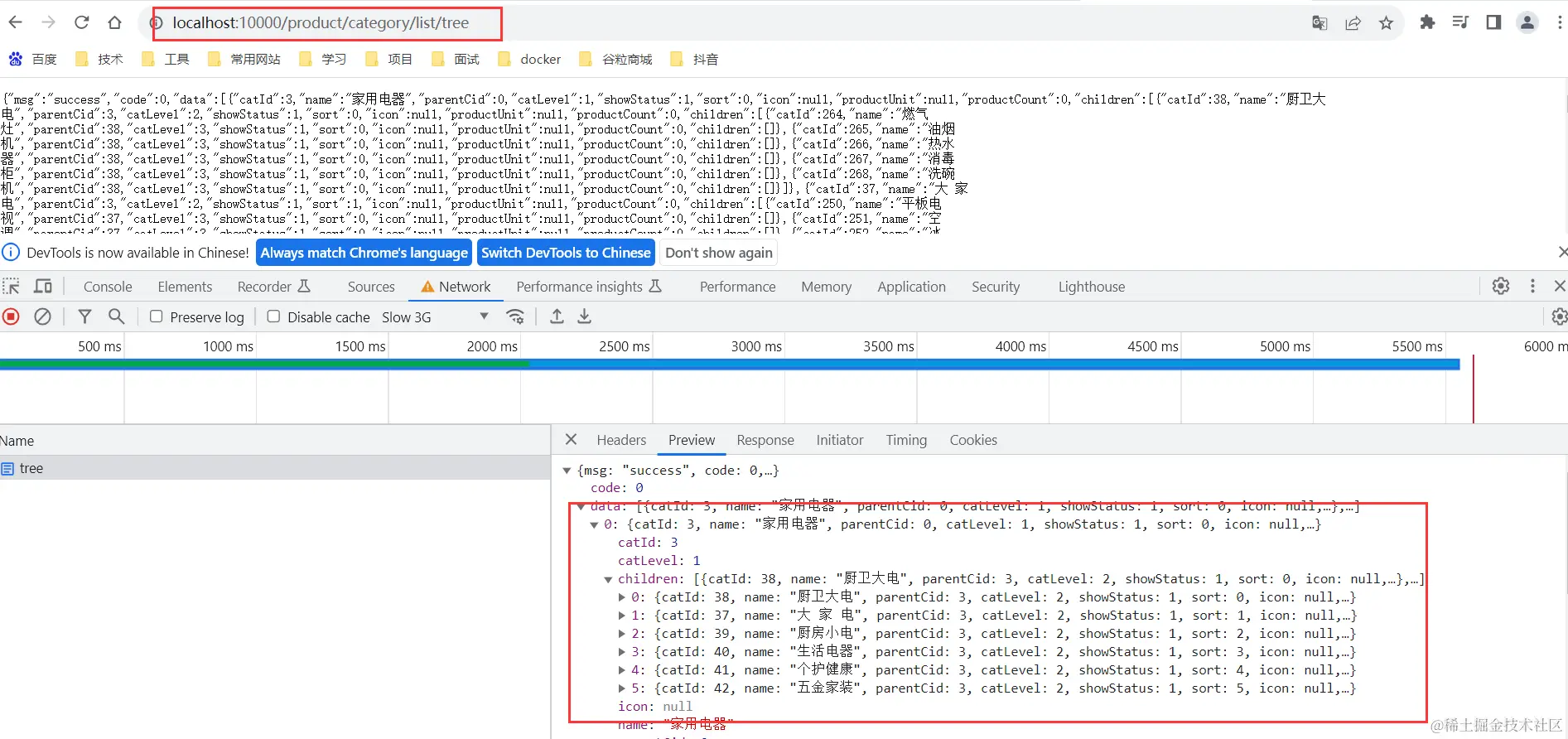Image resolution: width=1568 pixels, height=739 pixels.
Task: Expand child 5 with catId 42
Action: point(622,688)
